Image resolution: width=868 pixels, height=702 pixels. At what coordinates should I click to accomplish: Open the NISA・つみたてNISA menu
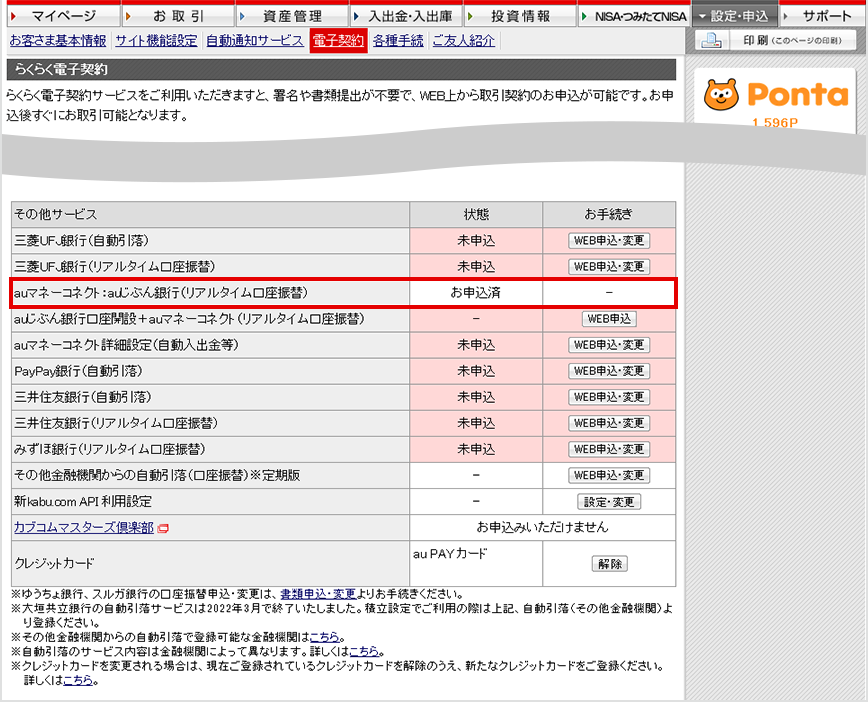click(x=633, y=16)
